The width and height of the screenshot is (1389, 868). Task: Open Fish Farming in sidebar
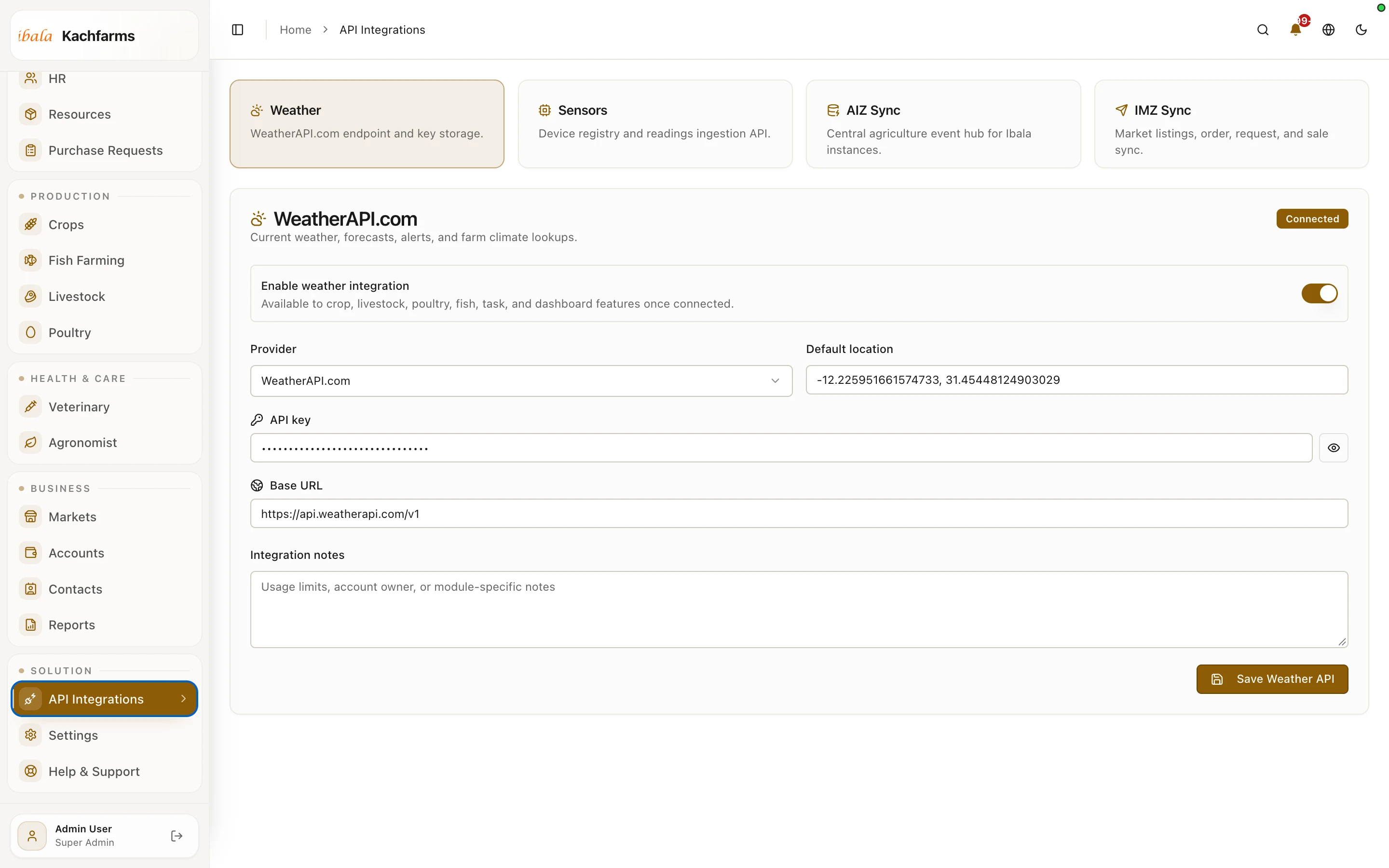(x=105, y=260)
